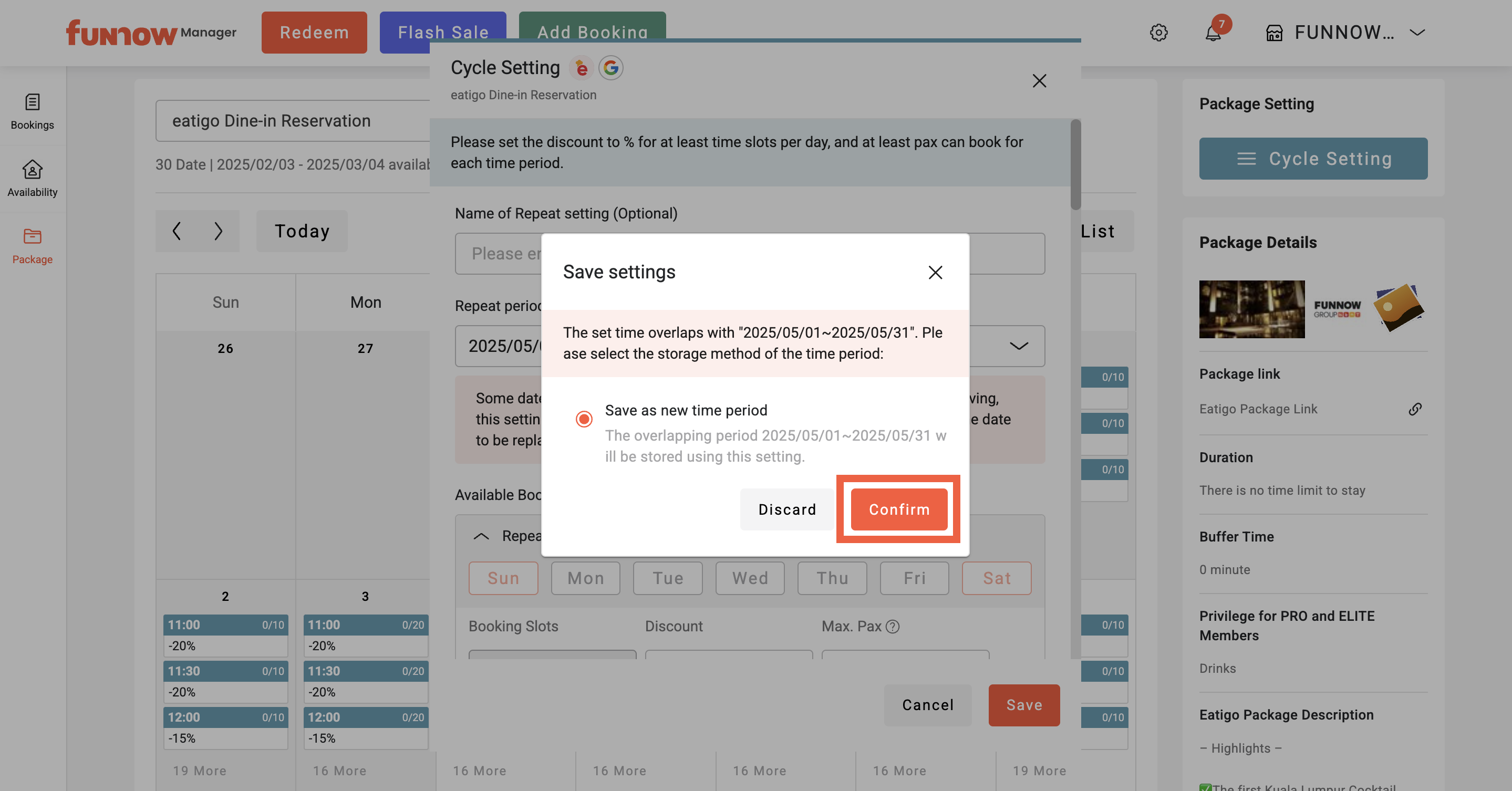Viewport: 1512px width, 791px height.
Task: Click Save in Cycle Setting panel
Action: [1023, 705]
